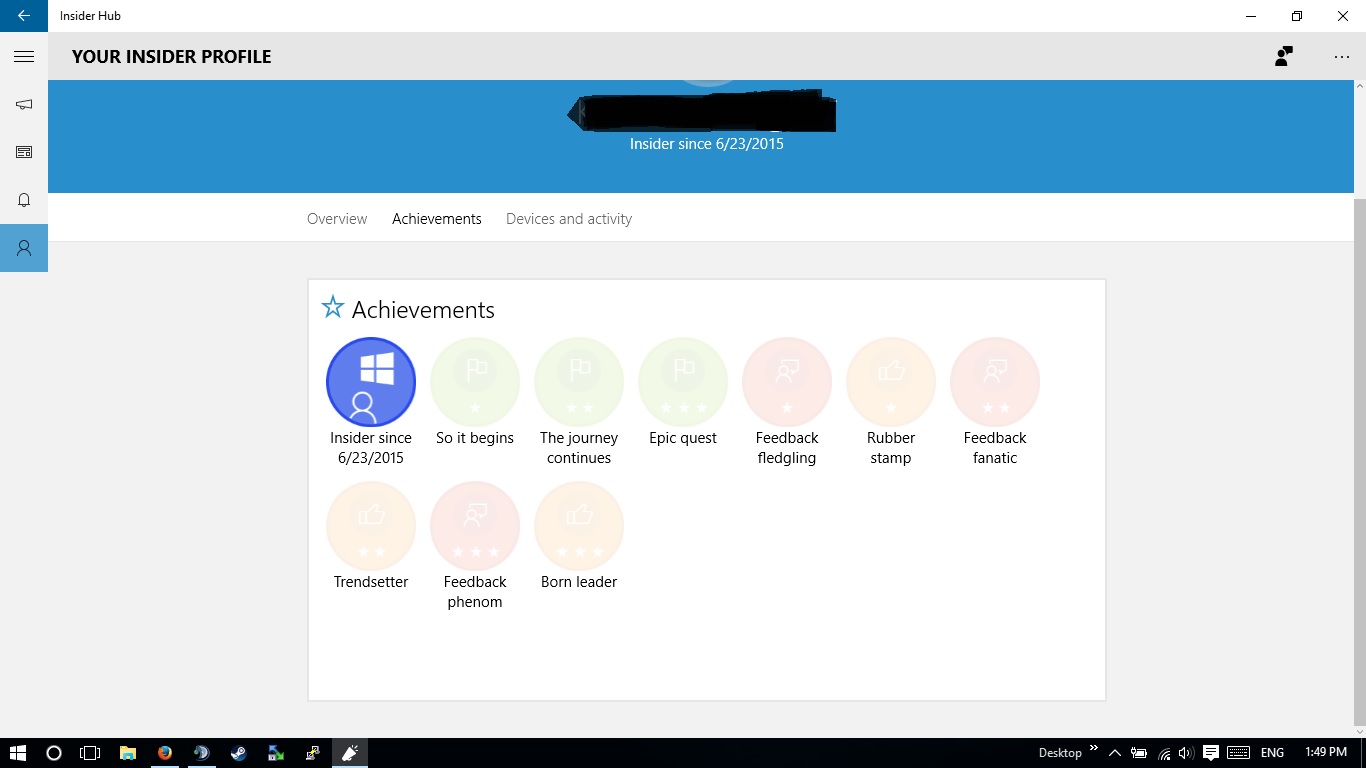Click the Wi-Fi network tray icon
1366x768 pixels.
pos(1164,753)
